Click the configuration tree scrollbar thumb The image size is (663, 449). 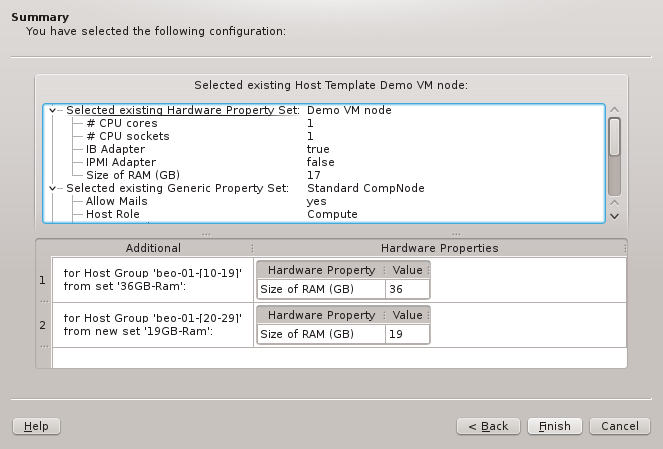[x=615, y=137]
